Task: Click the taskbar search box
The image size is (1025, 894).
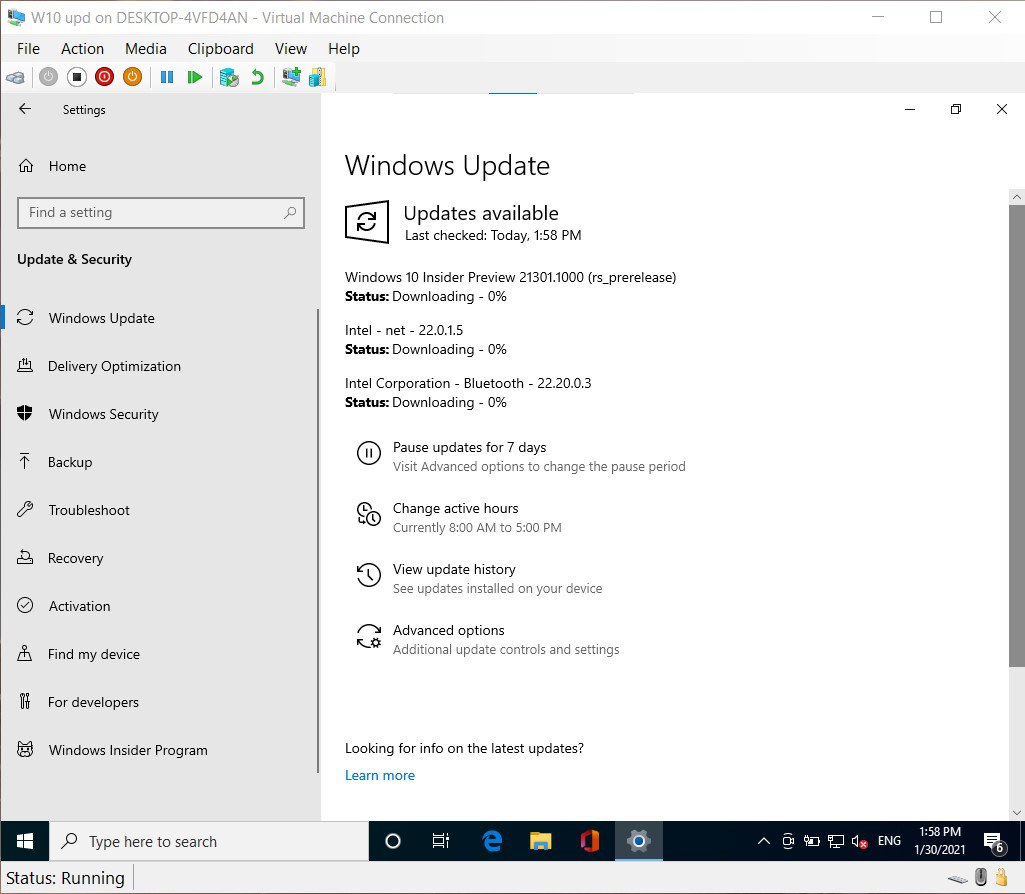Action: (209, 841)
